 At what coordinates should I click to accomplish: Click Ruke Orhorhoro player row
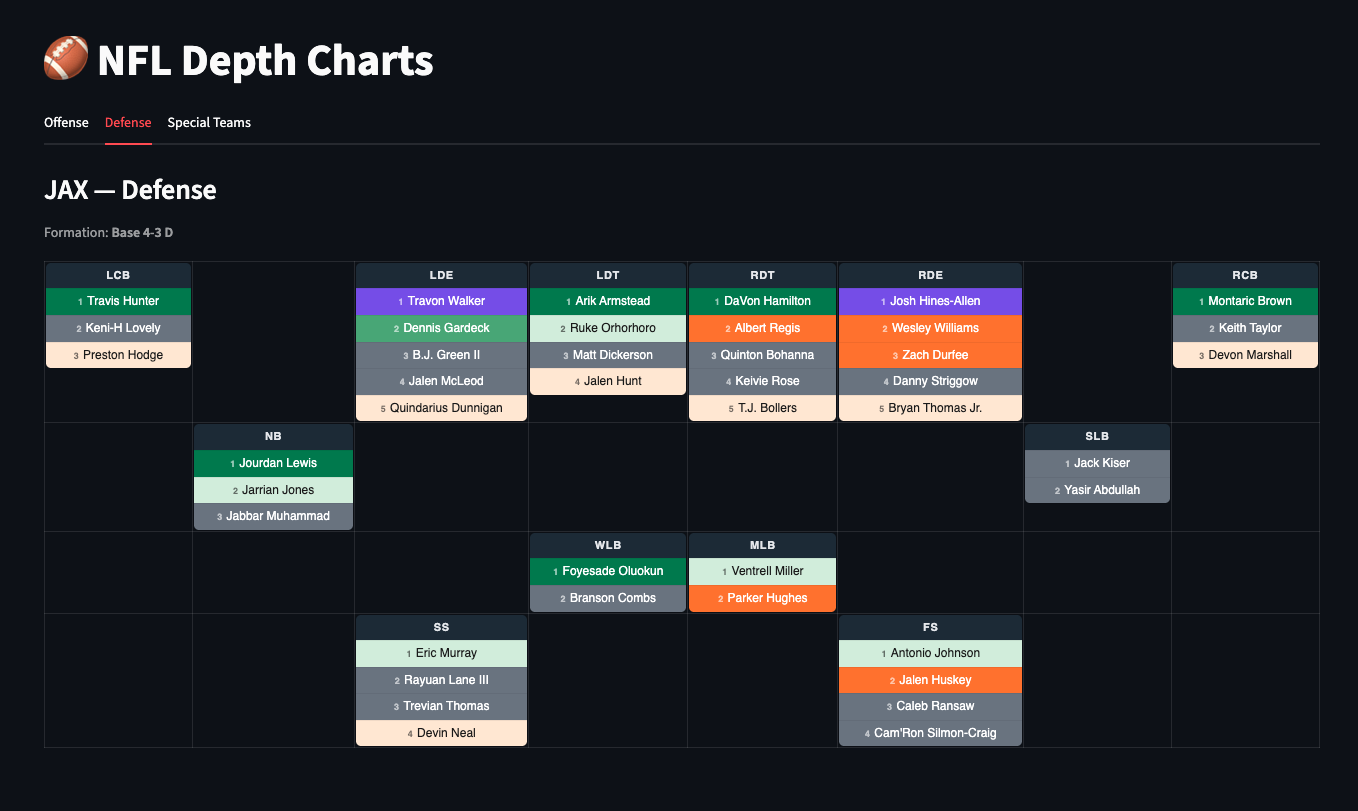[608, 328]
